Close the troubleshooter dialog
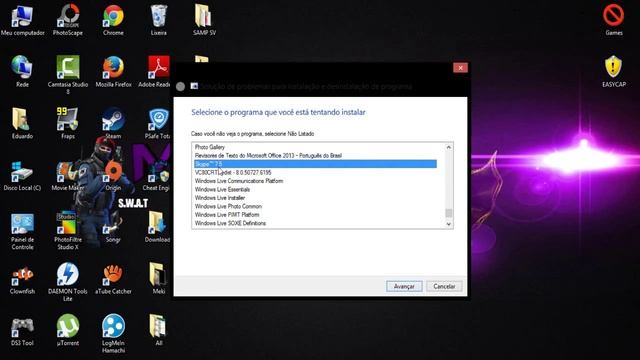This screenshot has width=640, height=360. [x=460, y=68]
